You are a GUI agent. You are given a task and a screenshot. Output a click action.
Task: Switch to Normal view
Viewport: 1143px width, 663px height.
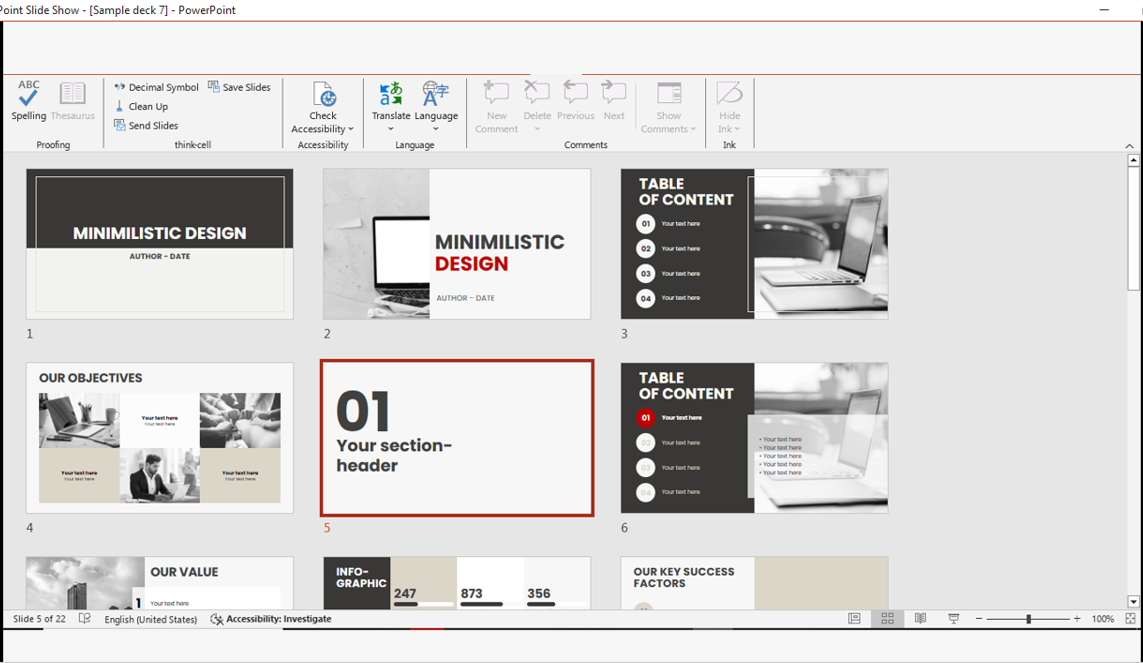(854, 619)
